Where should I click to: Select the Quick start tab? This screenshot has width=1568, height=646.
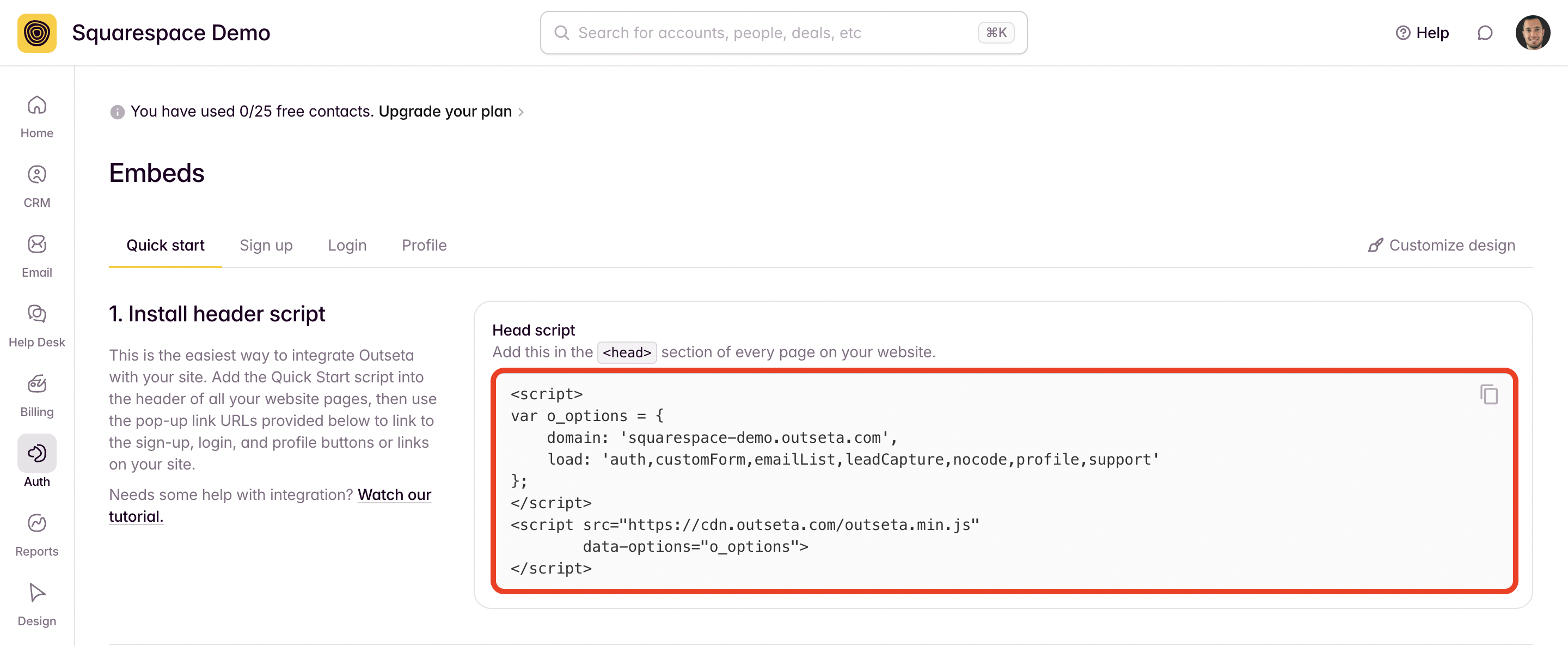tap(165, 245)
